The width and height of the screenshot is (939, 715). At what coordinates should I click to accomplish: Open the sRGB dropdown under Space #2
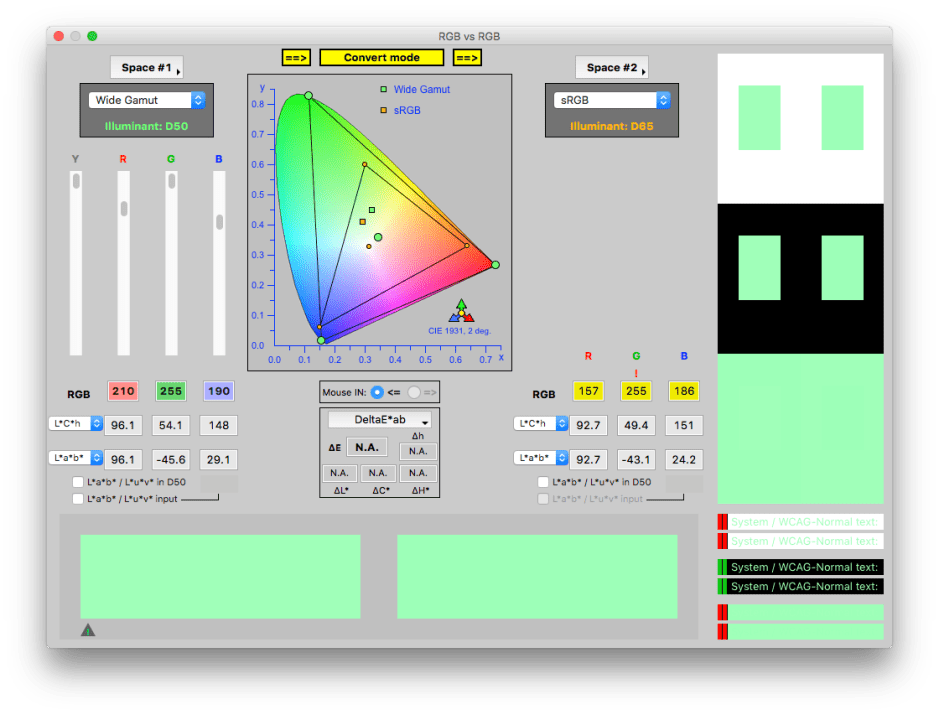click(611, 100)
